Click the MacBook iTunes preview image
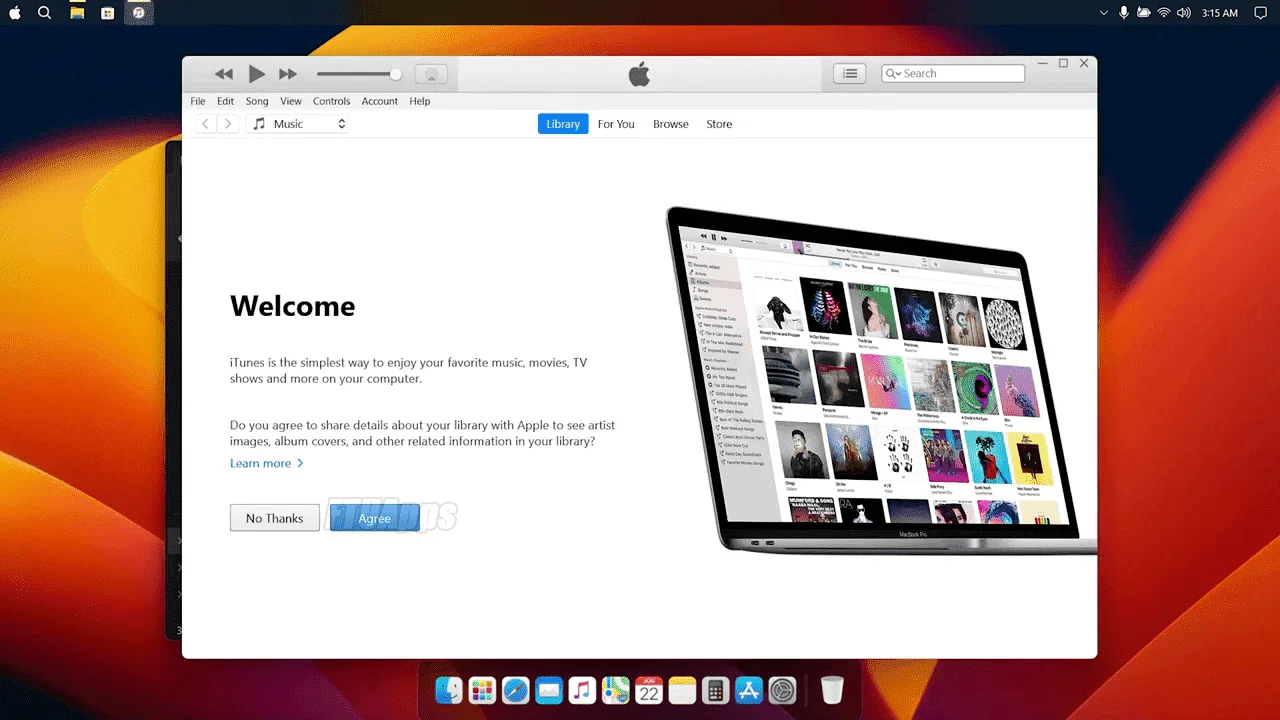The image size is (1280, 720). (x=880, y=380)
